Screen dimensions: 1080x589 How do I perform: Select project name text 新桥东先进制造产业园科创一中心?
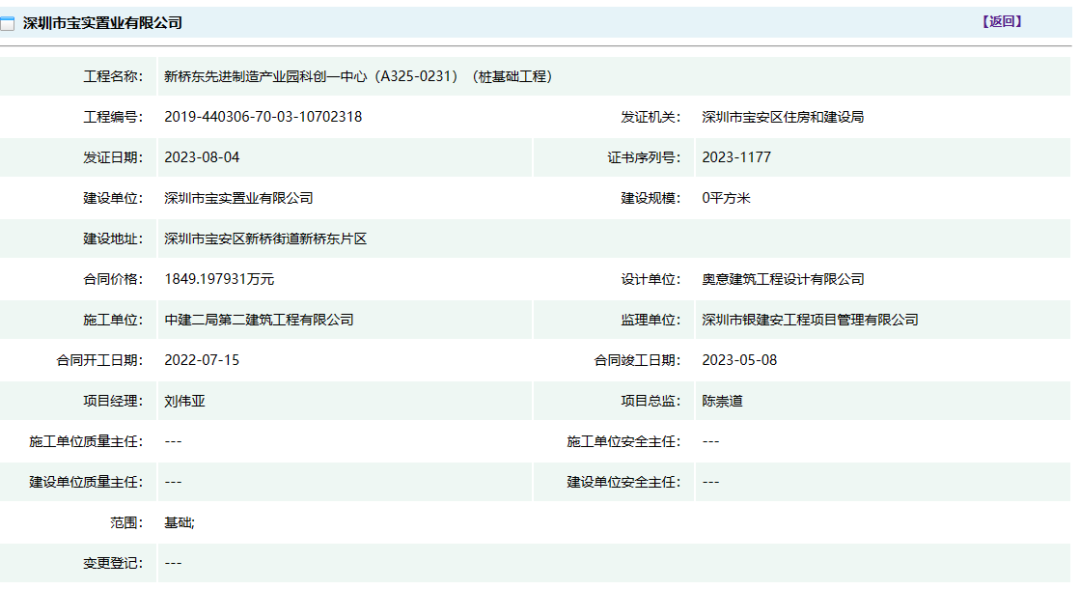pos(265,76)
